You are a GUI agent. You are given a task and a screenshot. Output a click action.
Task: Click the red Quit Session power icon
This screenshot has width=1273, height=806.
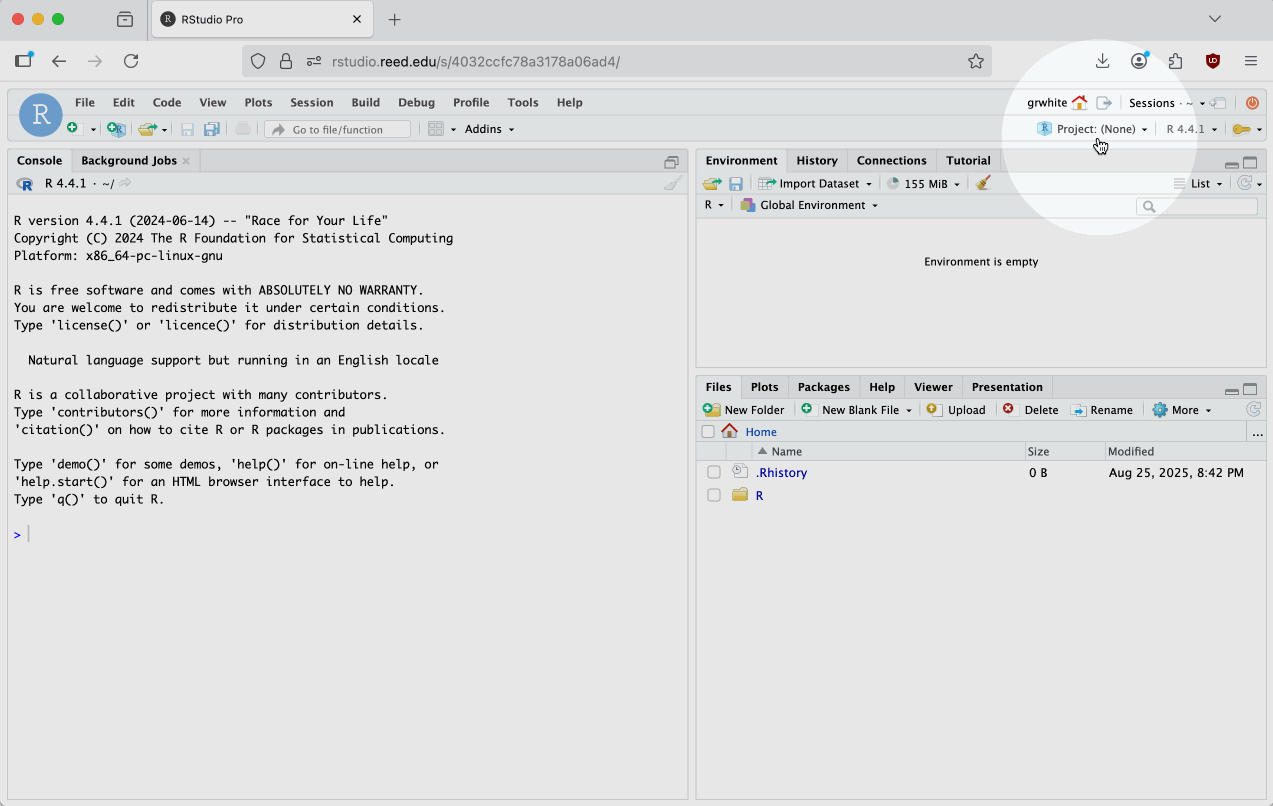point(1252,103)
